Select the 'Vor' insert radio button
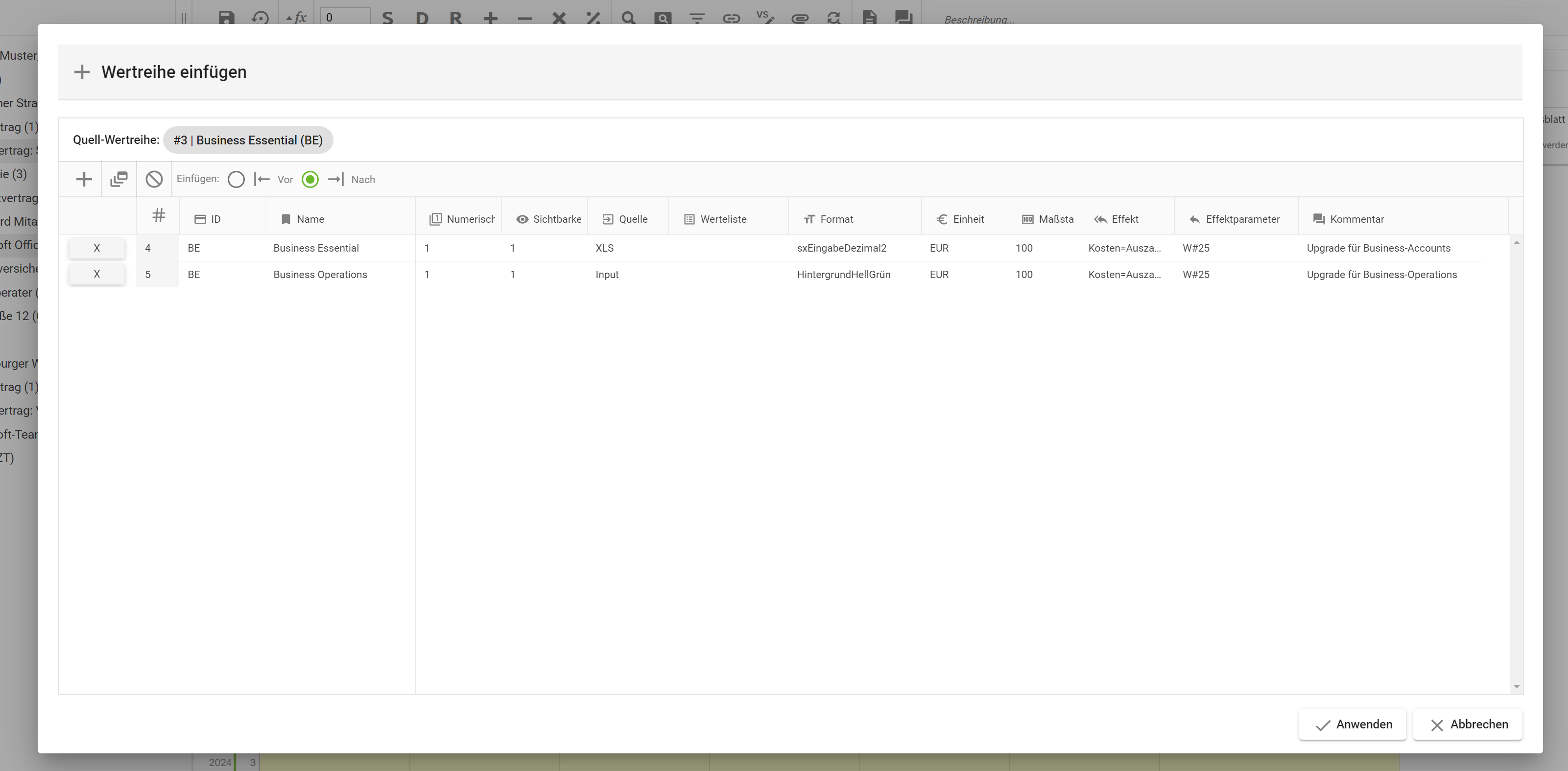This screenshot has width=1568, height=771. tap(236, 180)
